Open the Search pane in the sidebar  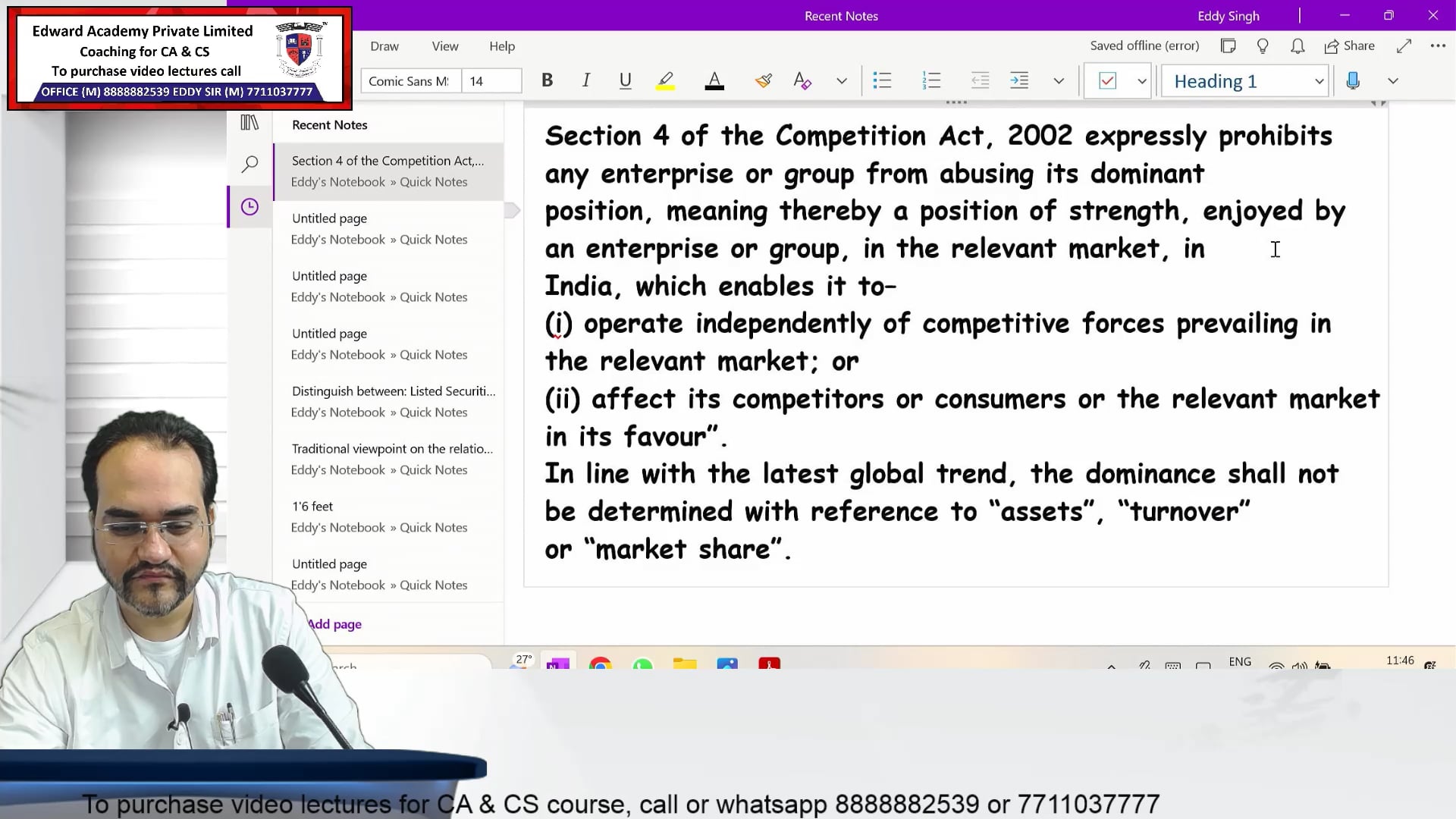[249, 164]
